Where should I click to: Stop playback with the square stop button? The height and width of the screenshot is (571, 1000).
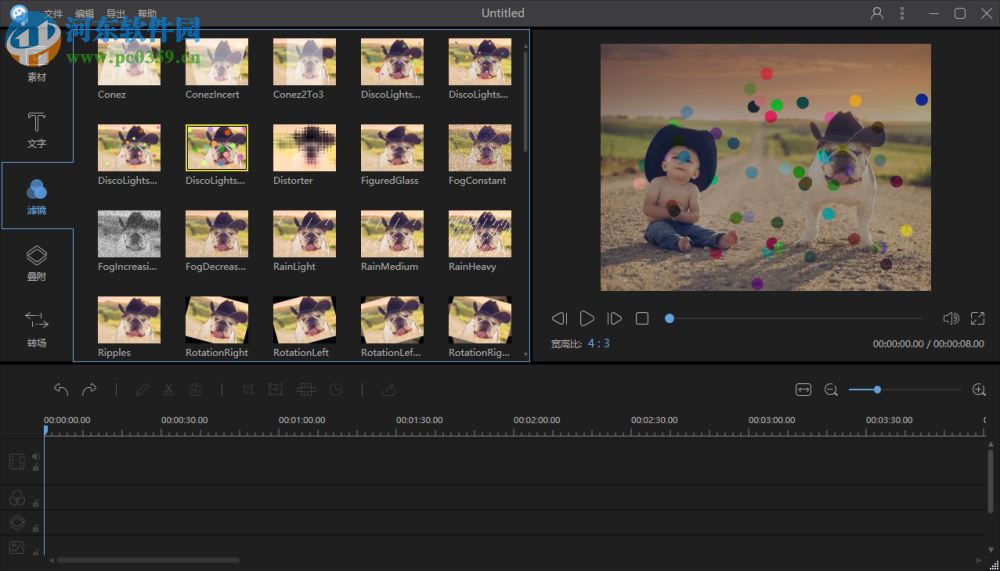(642, 319)
